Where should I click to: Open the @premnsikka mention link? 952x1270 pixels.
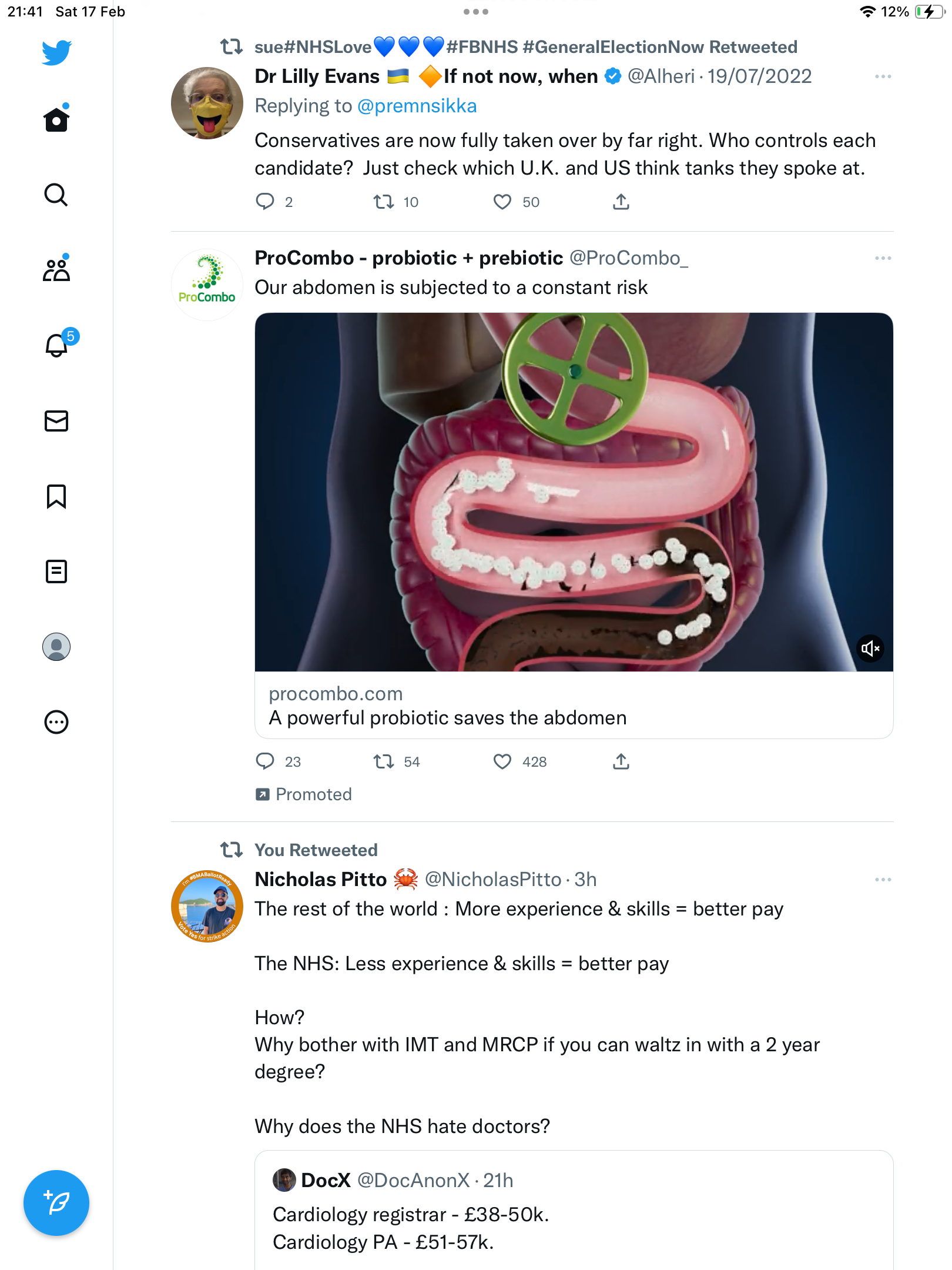[x=417, y=106]
